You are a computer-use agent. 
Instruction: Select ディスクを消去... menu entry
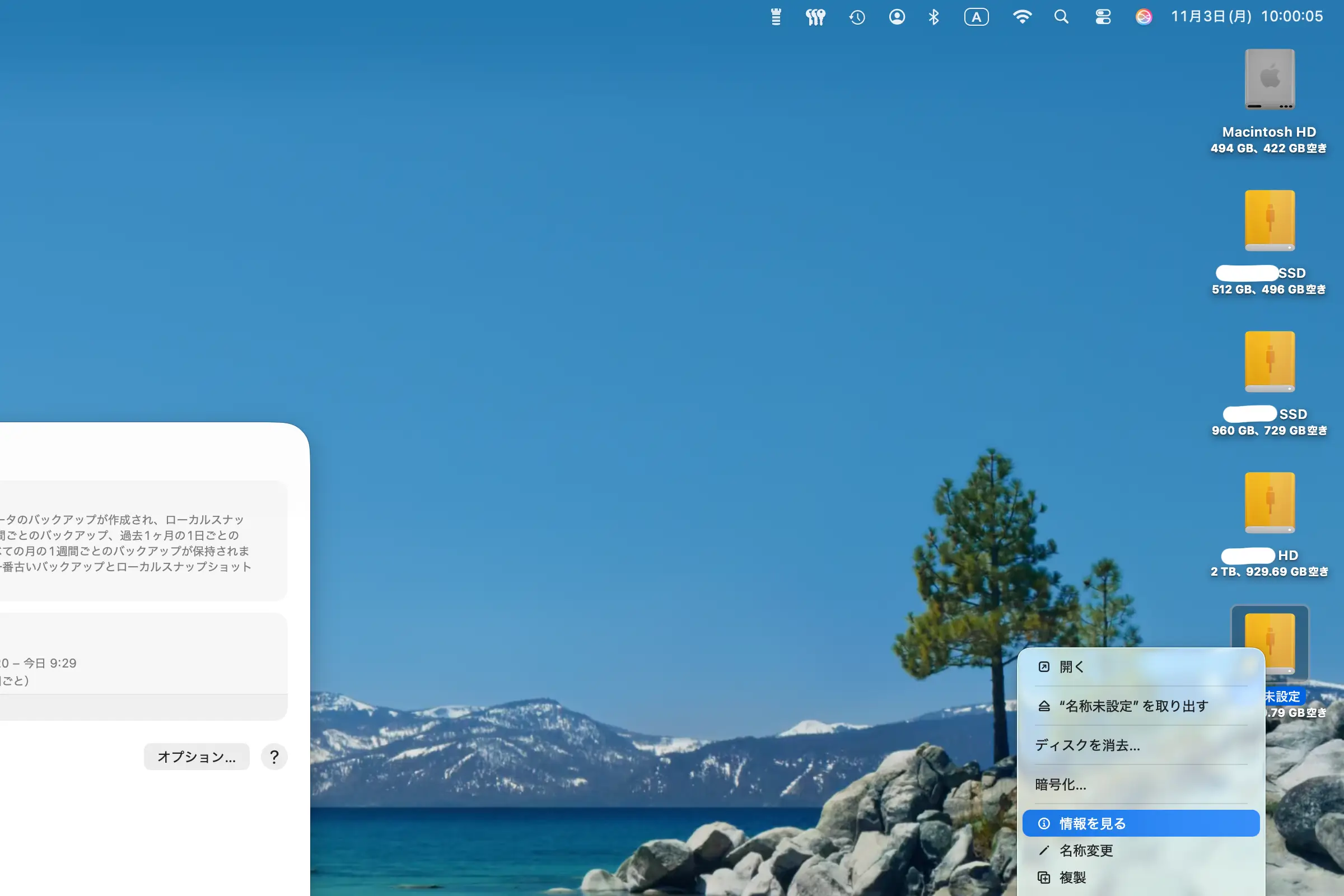(1087, 745)
